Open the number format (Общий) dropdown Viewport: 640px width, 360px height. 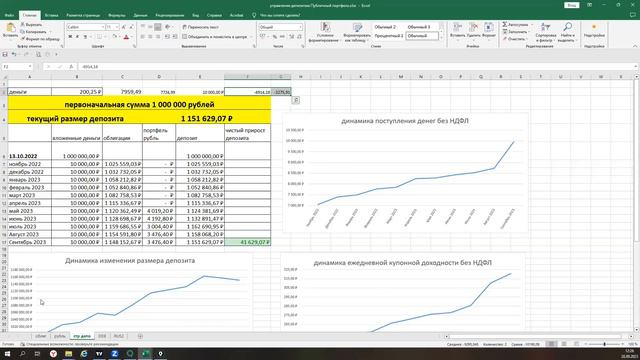click(x=300, y=27)
